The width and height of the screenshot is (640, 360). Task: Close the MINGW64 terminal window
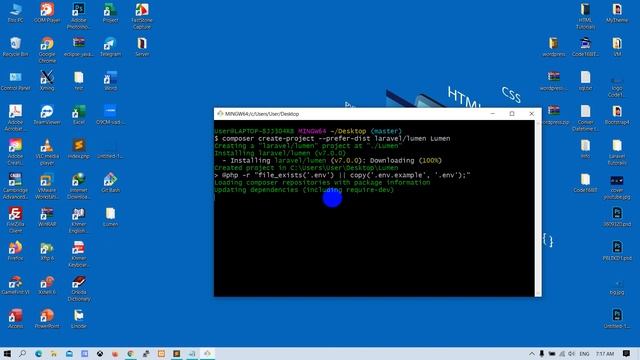tap(531, 113)
